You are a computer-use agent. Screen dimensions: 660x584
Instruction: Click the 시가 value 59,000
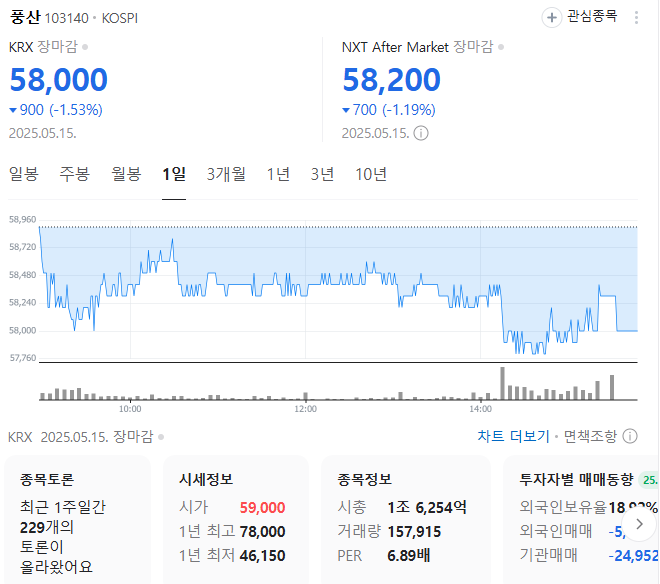(262, 508)
